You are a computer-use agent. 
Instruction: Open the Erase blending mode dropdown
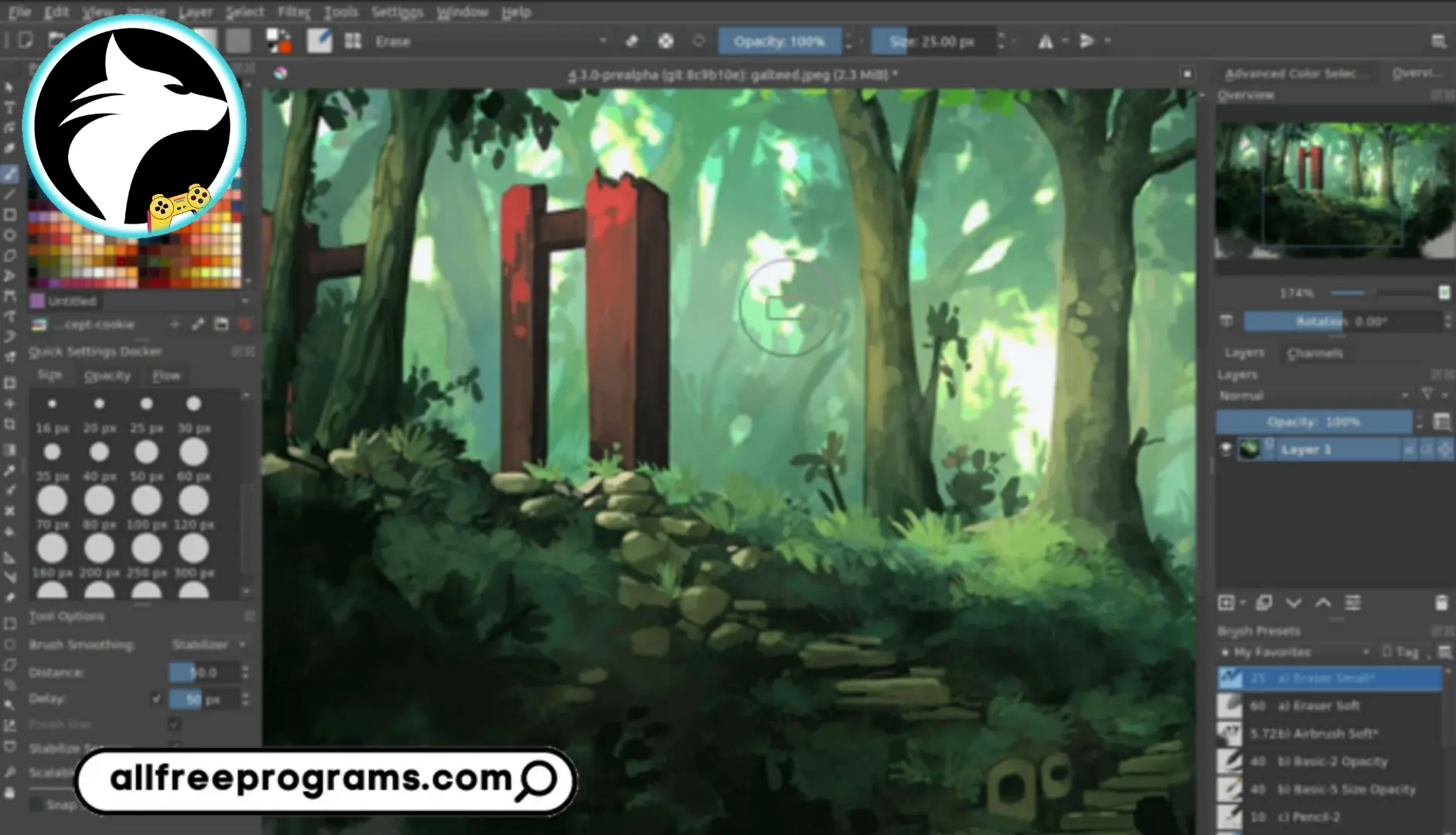490,42
